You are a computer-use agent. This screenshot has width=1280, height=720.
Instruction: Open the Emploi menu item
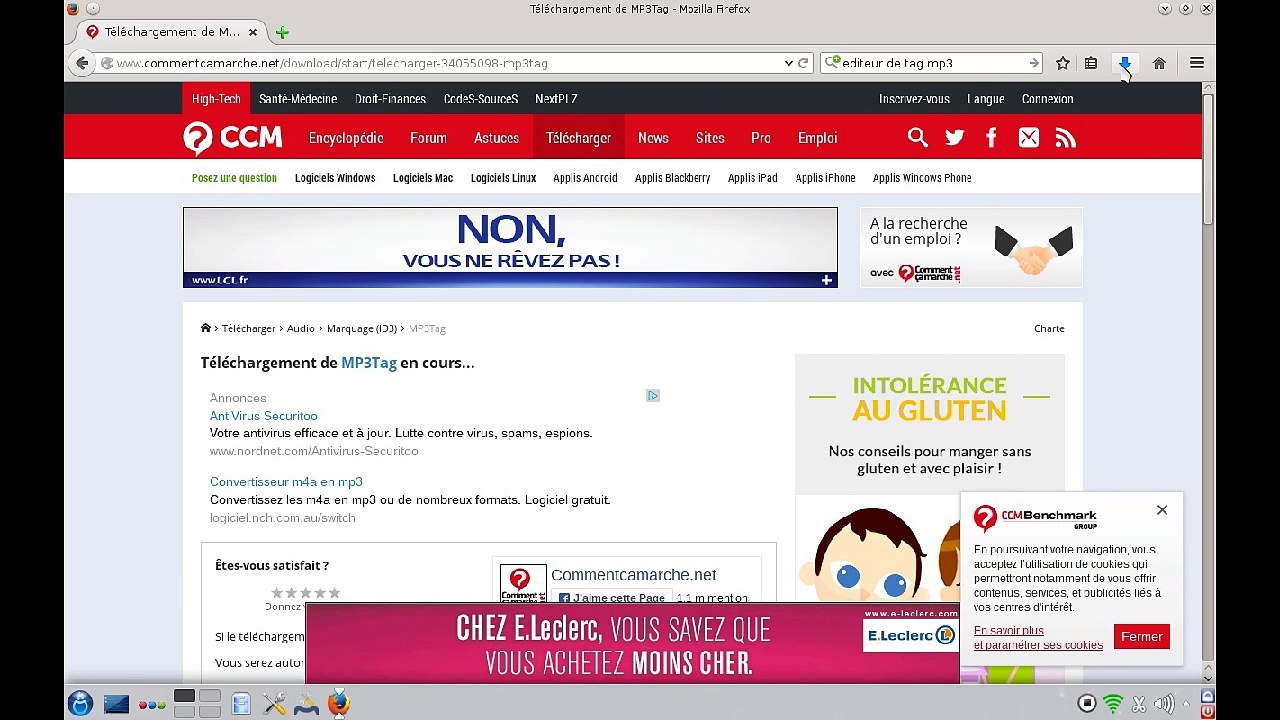[x=817, y=138]
